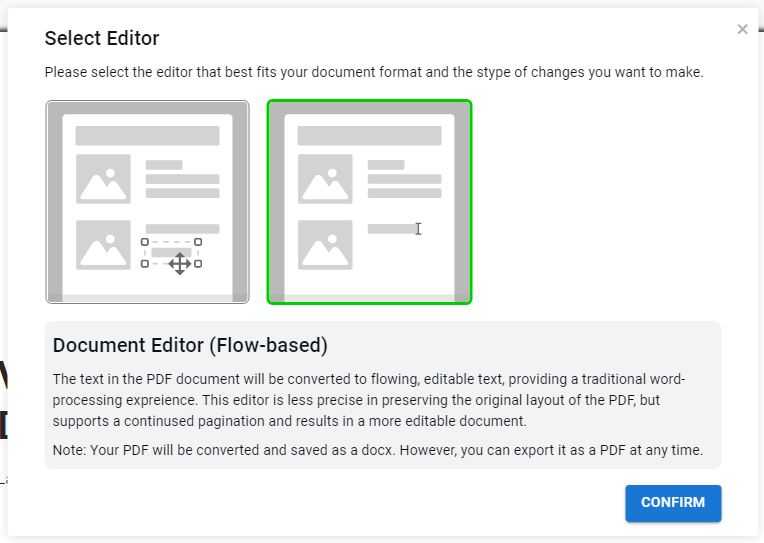Click the note about docx conversion
The image size is (764, 543).
pos(377,450)
